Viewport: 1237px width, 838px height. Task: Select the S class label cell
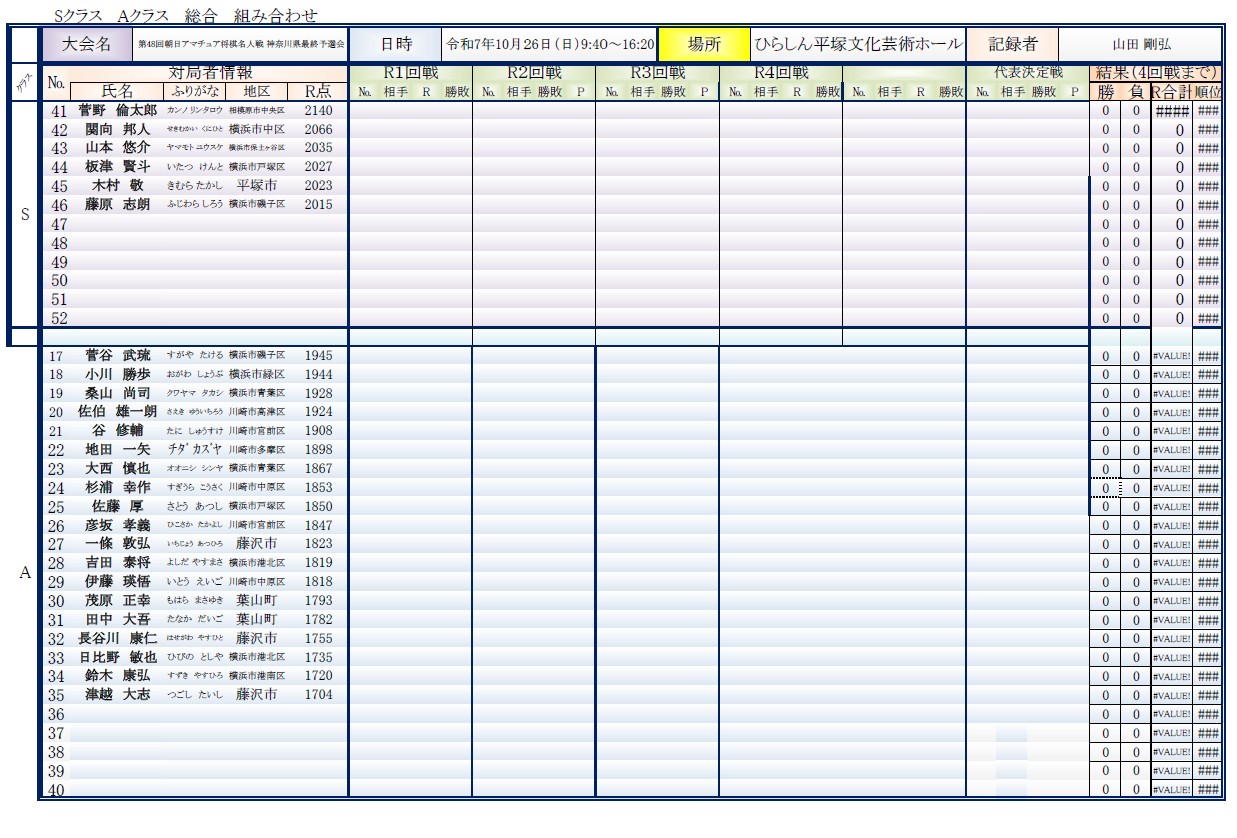(25, 214)
